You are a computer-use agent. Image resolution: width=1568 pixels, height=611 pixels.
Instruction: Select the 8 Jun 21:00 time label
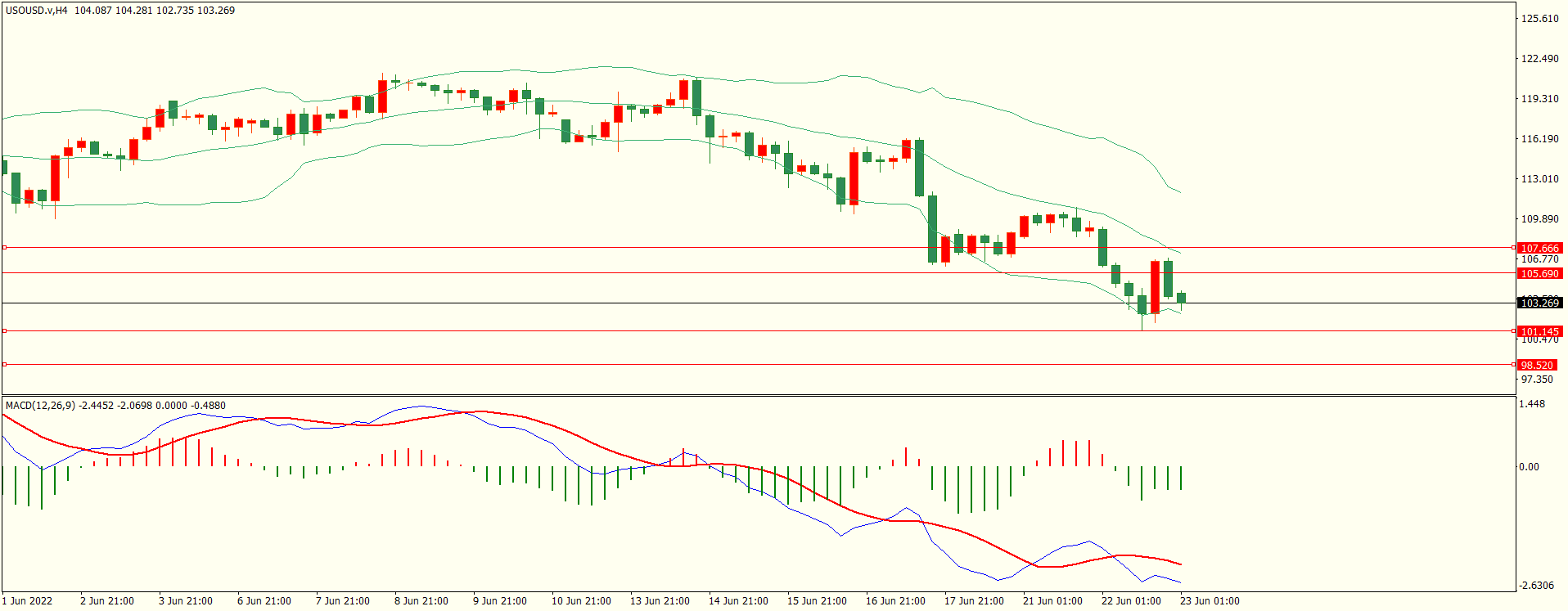click(421, 600)
